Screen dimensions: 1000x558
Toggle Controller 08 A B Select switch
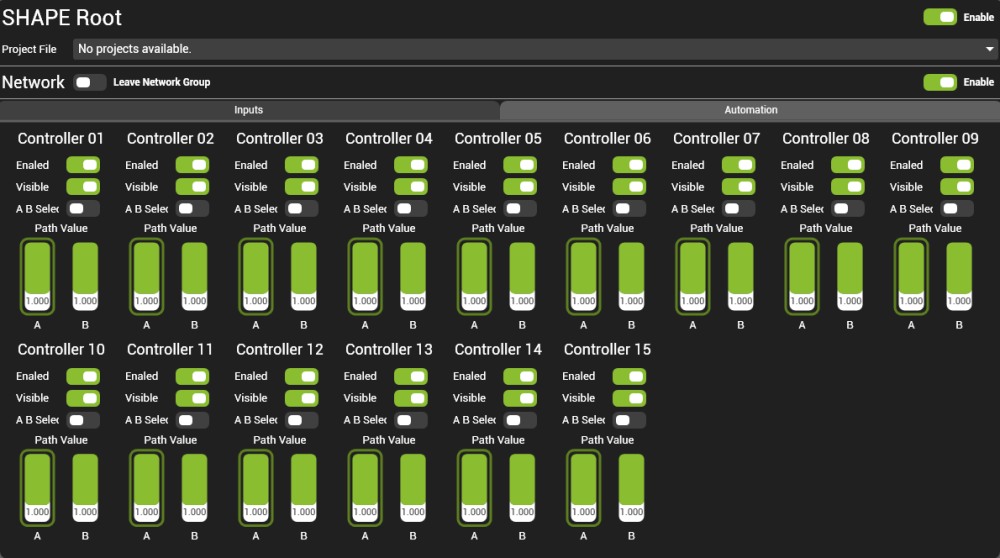pos(848,209)
